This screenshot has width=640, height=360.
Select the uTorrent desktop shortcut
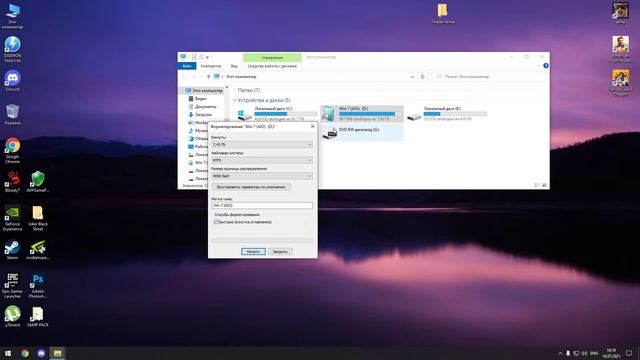(13, 316)
